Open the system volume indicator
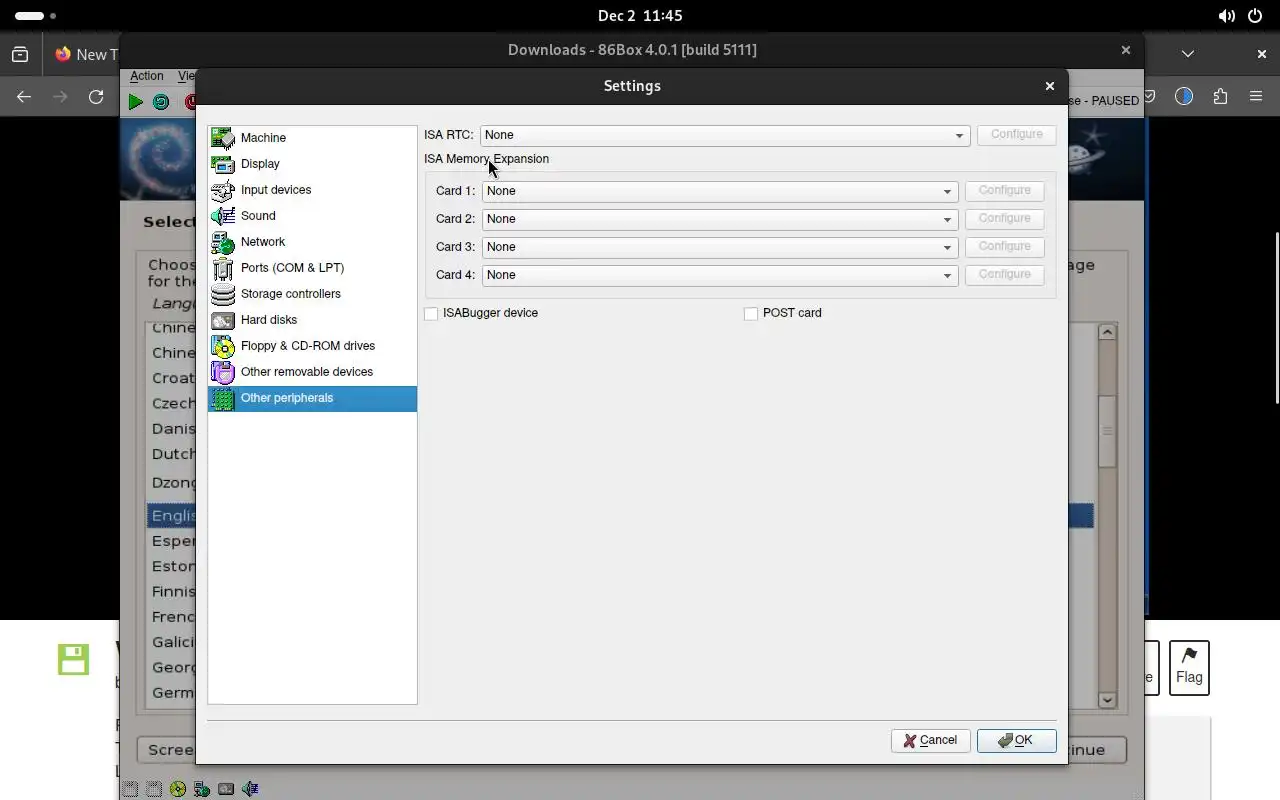The height and width of the screenshot is (800, 1280). click(1226, 16)
